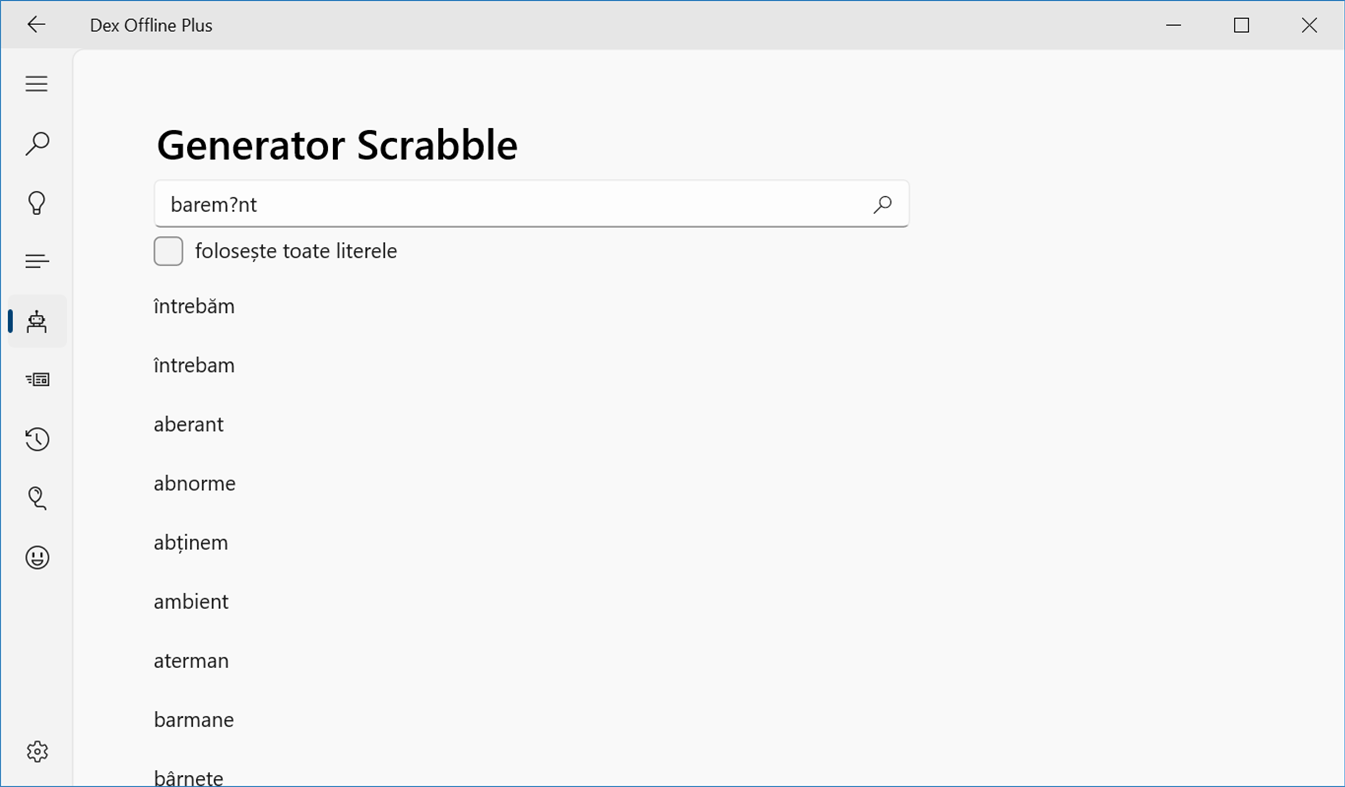
Task: Click magnifier icon in Scrabble search box
Action: [882, 205]
